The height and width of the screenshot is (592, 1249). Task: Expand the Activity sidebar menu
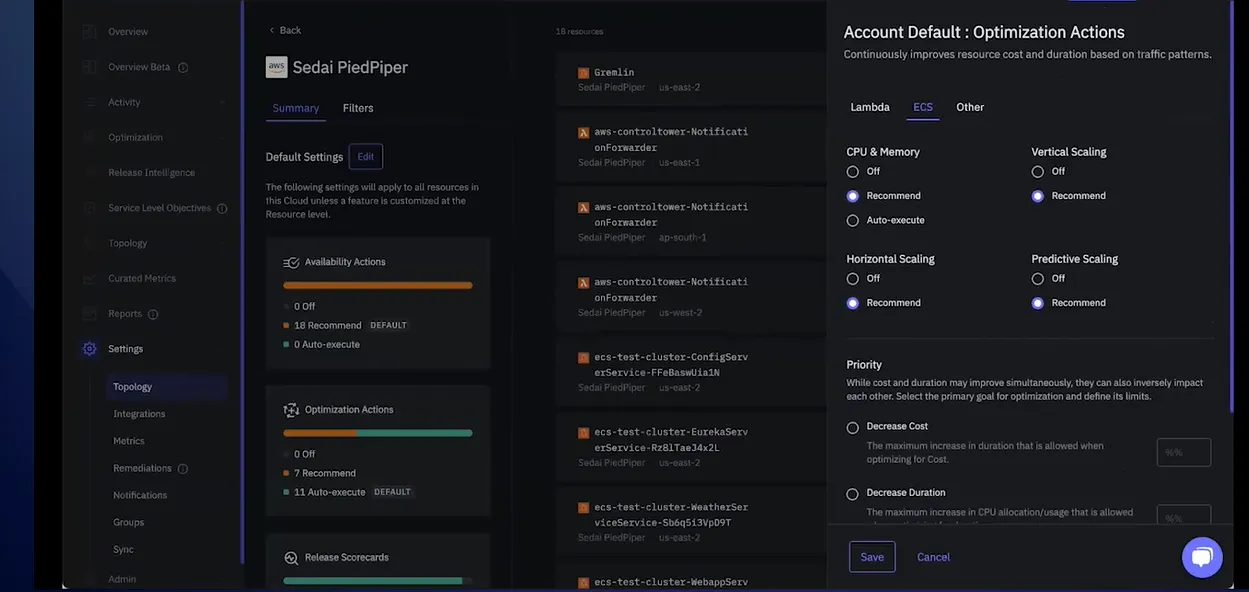click(221, 102)
